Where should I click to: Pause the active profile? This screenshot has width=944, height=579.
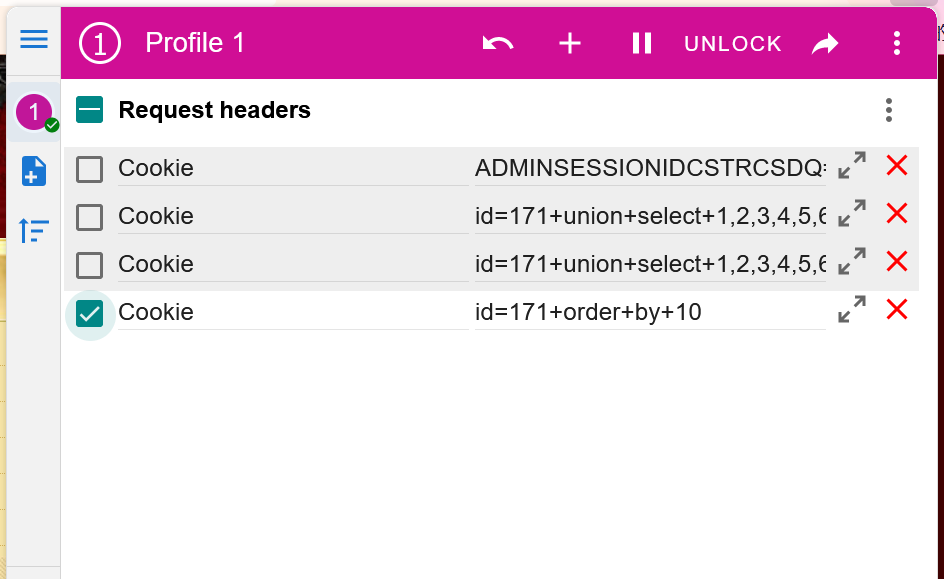(642, 43)
